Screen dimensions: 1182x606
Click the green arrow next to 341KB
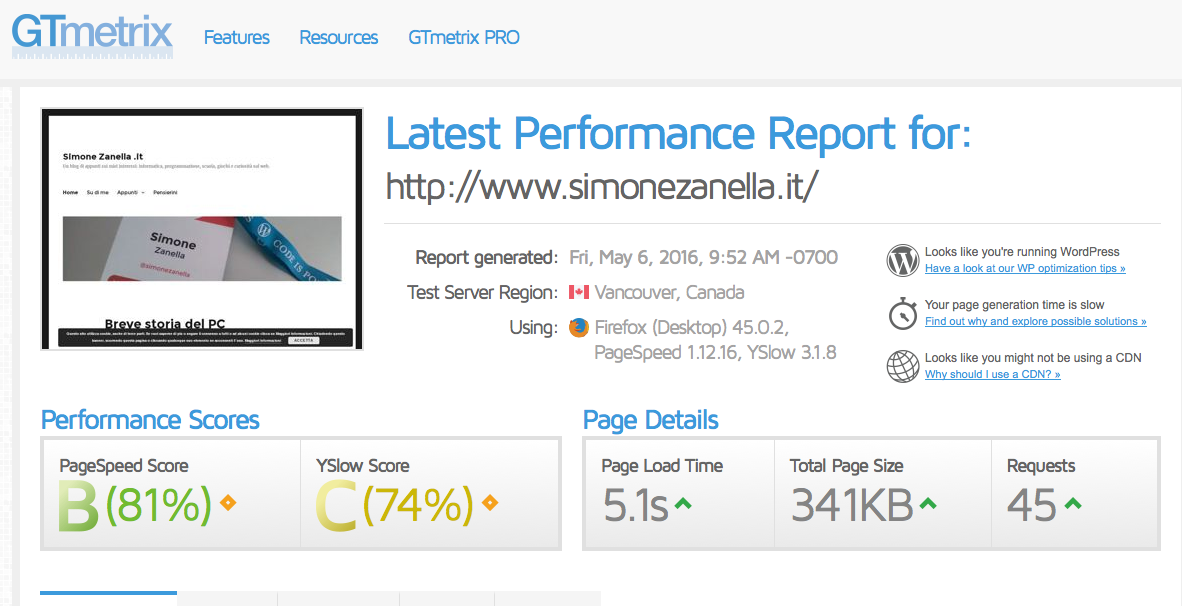928,503
